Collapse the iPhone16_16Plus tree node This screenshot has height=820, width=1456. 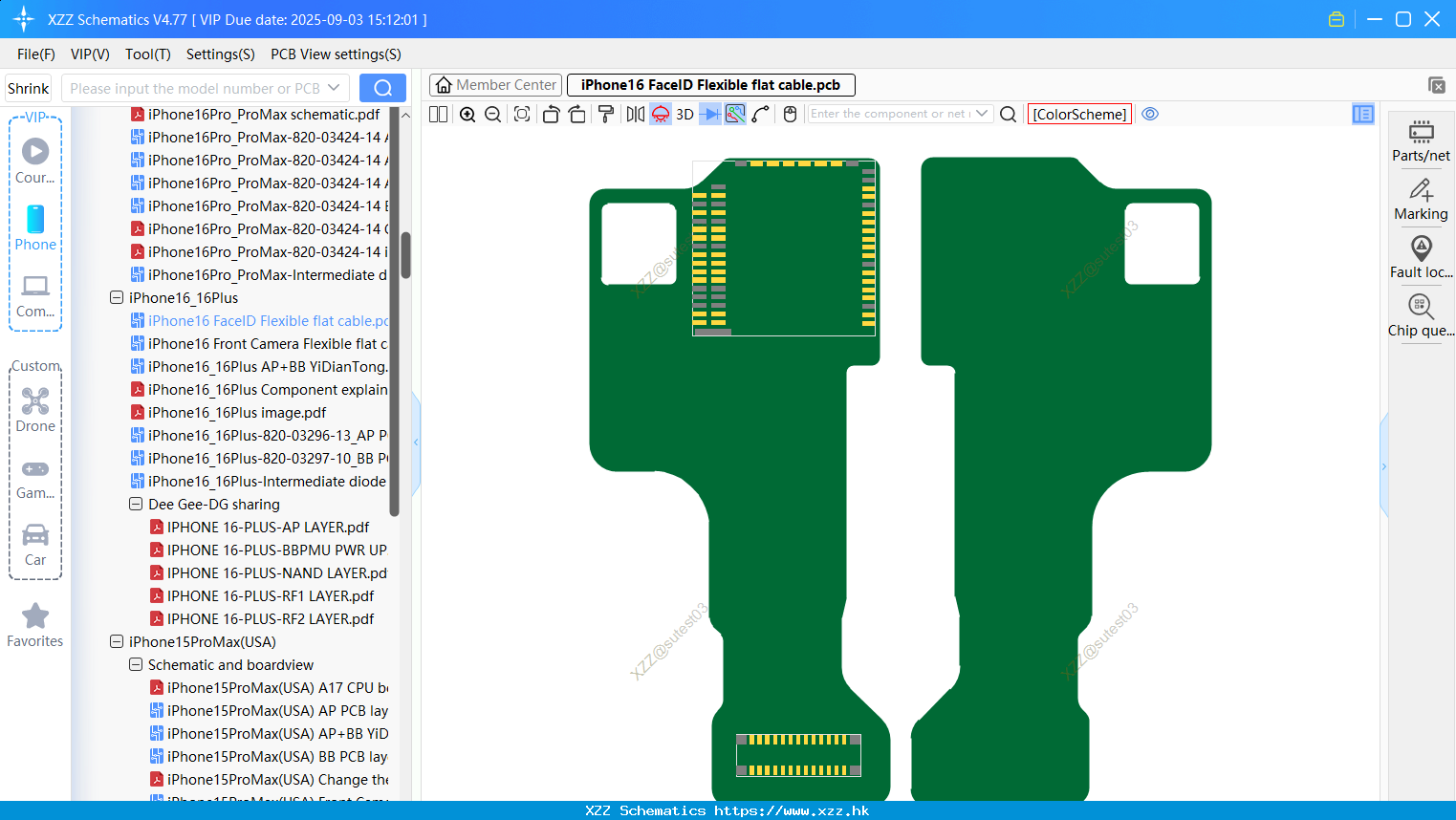tap(117, 297)
